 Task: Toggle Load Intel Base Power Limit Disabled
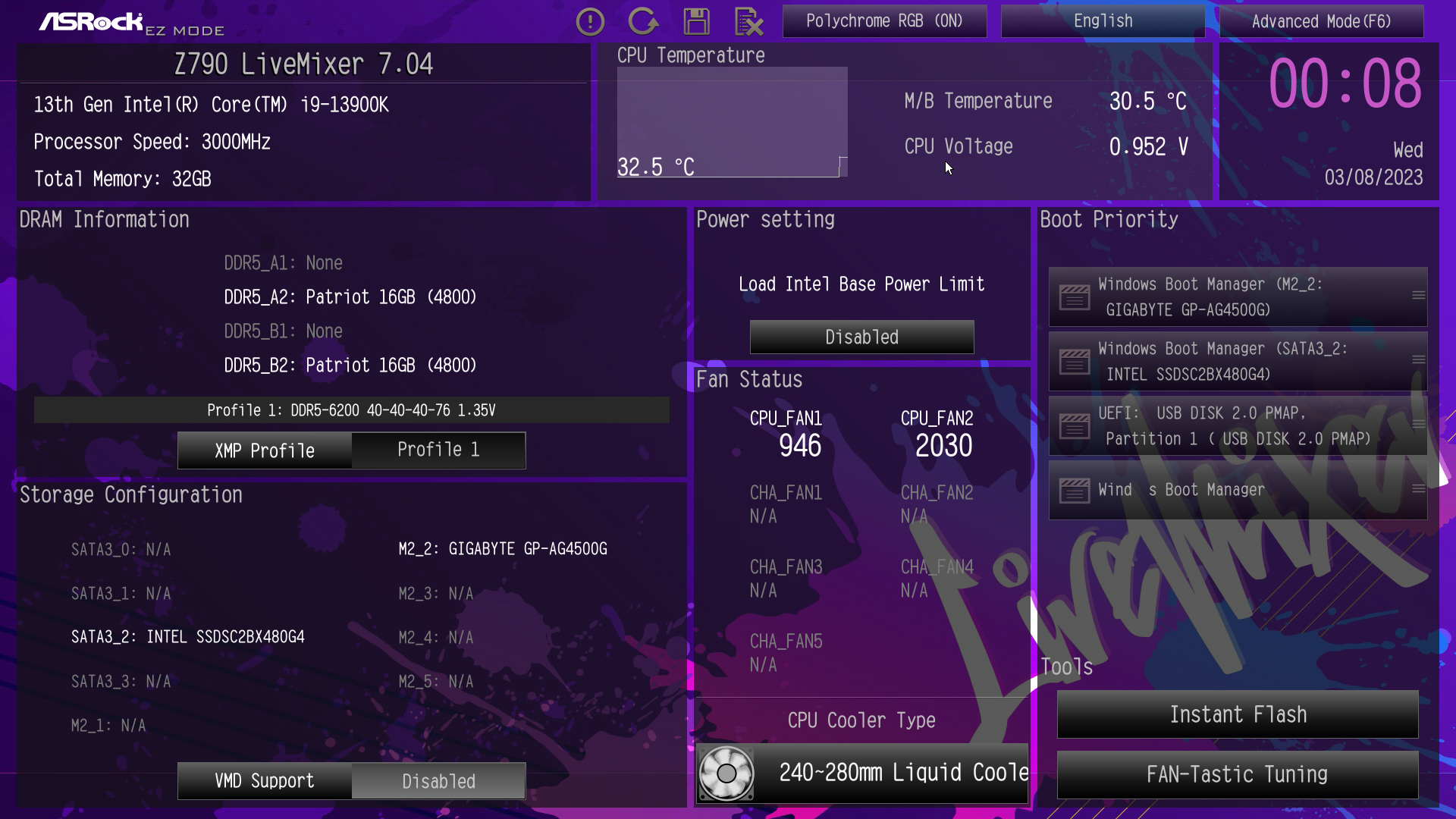coord(861,337)
